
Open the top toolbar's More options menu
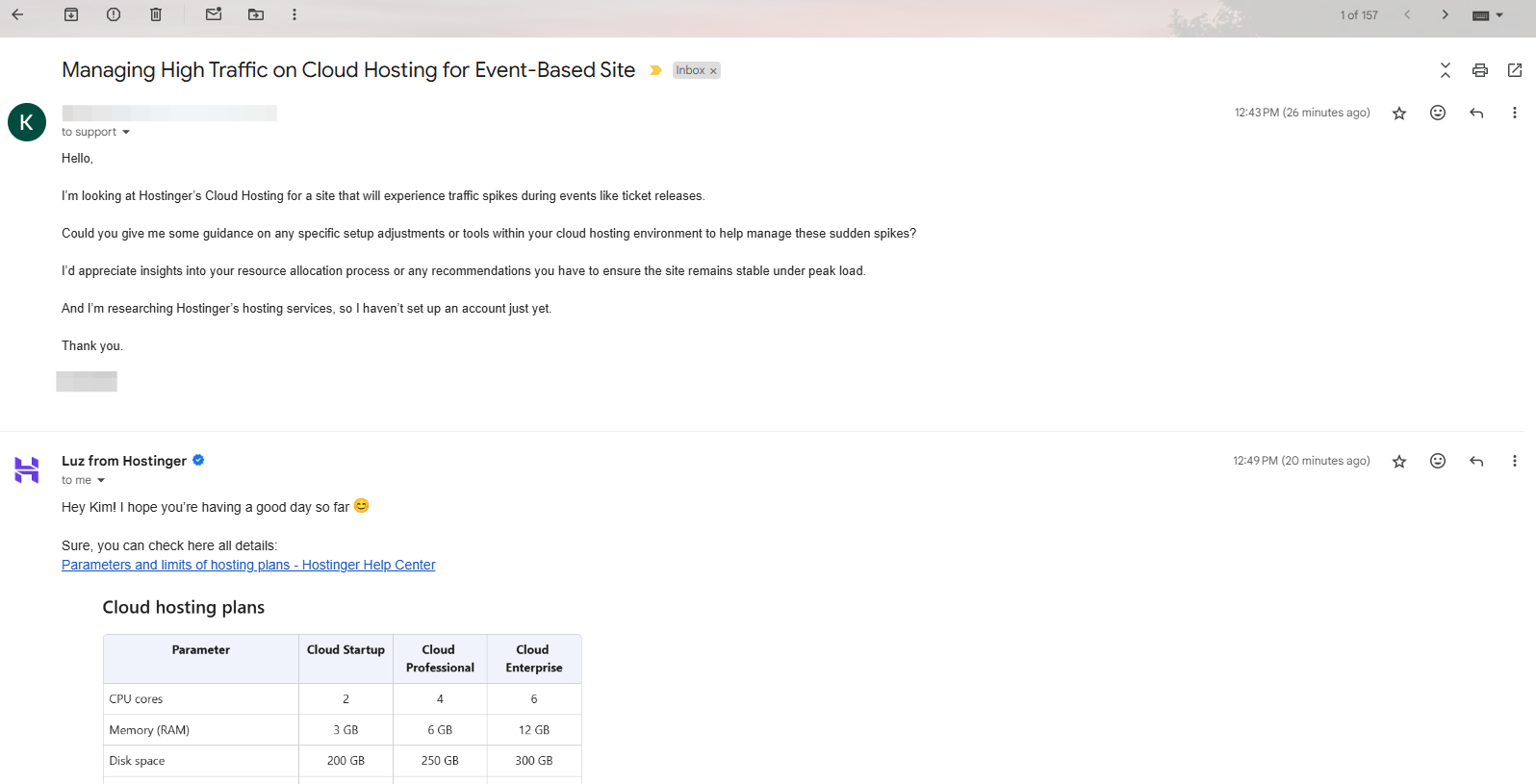point(294,14)
